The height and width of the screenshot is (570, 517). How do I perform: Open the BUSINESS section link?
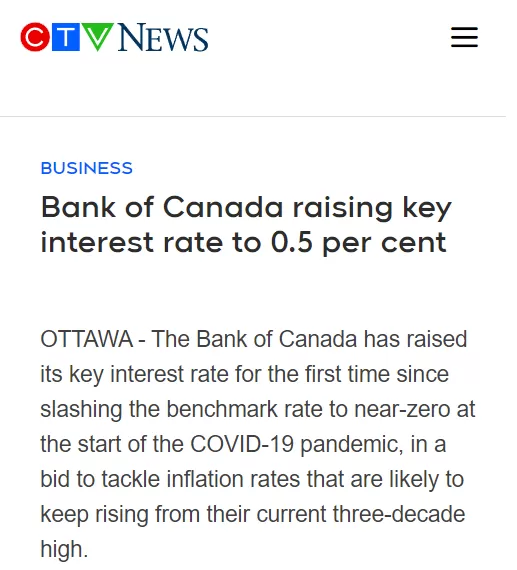coord(87,168)
